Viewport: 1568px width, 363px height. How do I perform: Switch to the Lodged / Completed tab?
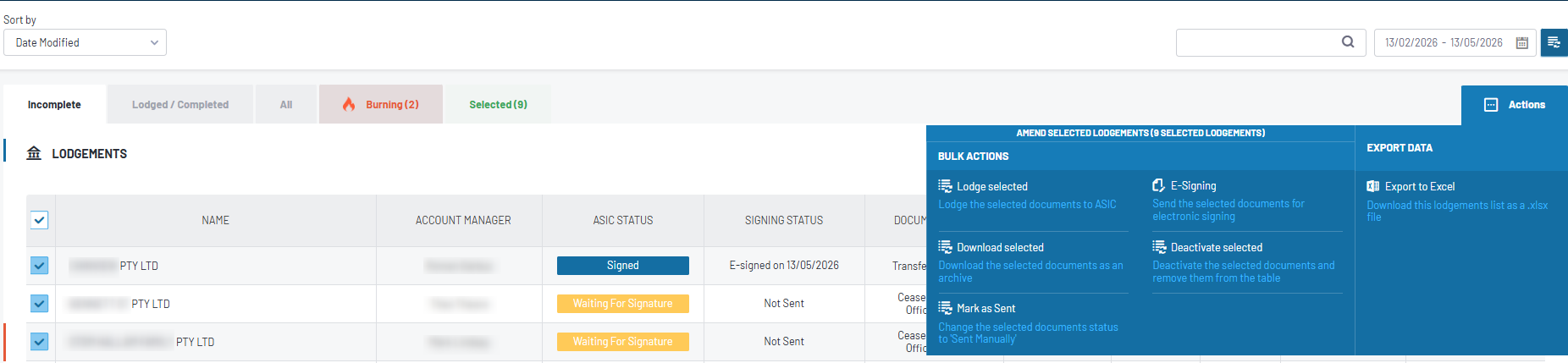(180, 105)
